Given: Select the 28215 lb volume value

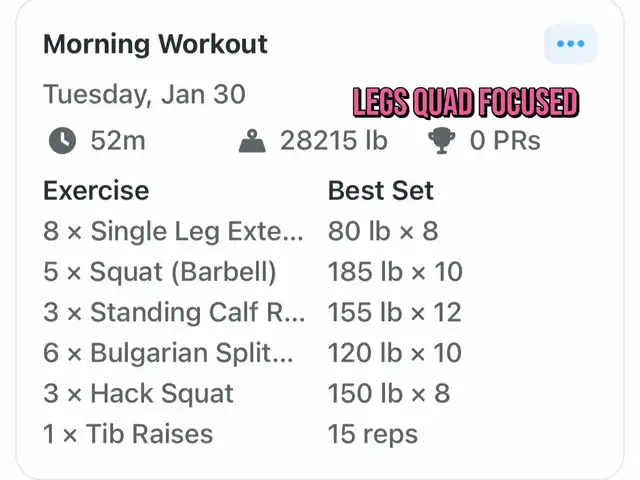Looking at the screenshot, I should click(333, 141).
